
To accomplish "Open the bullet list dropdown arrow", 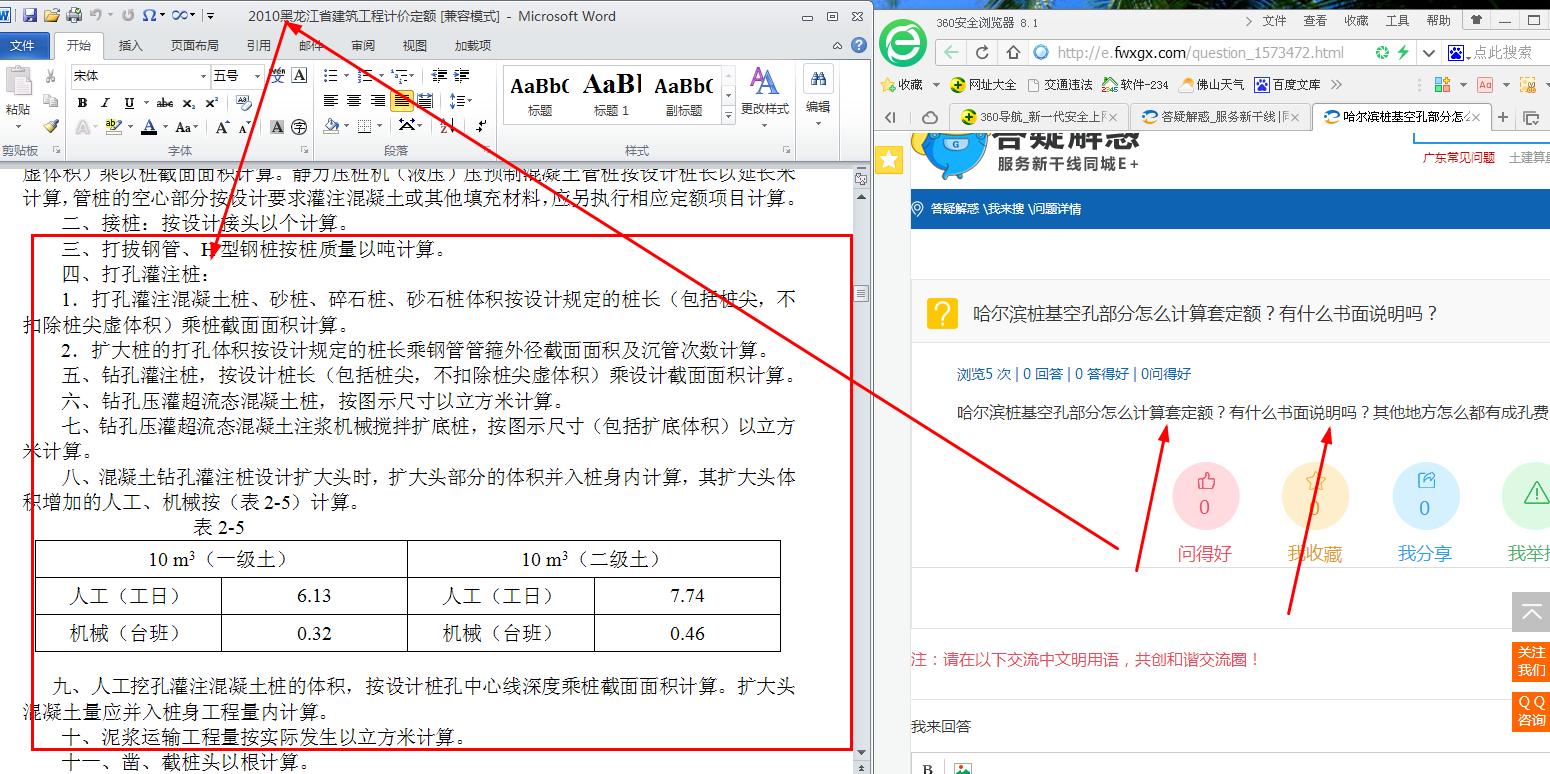I will click(346, 76).
